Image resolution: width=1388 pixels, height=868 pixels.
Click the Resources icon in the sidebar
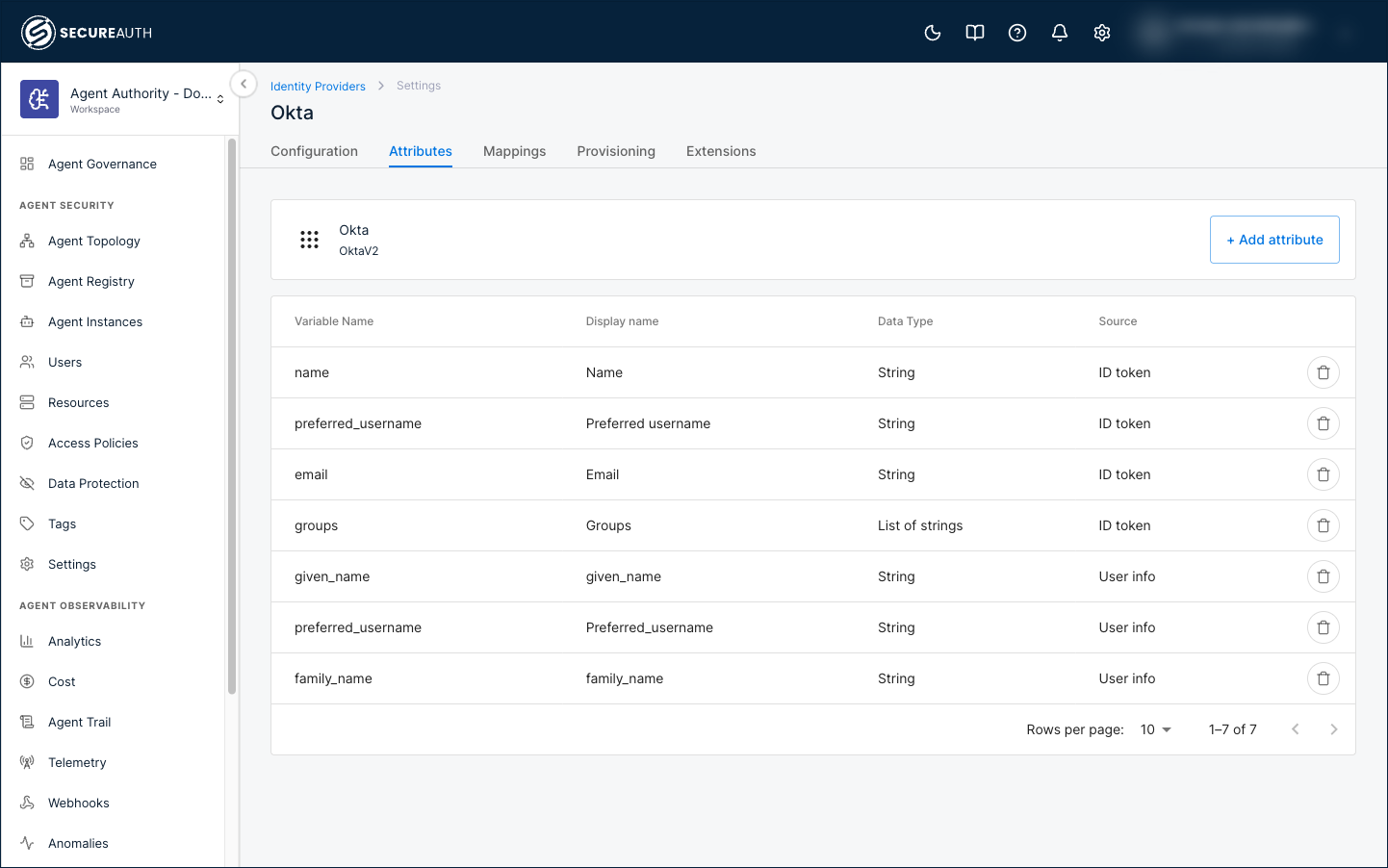pos(27,403)
